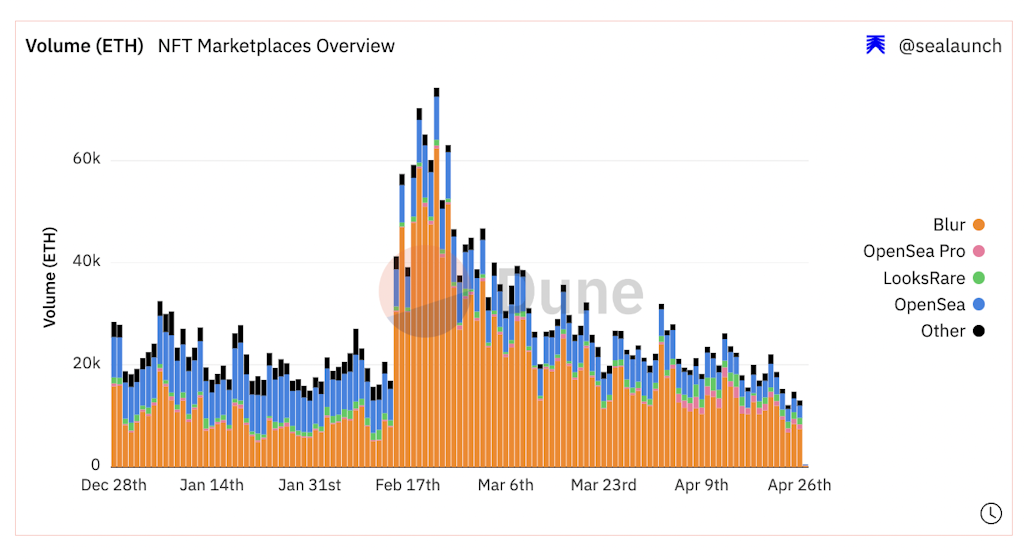Click the 'Volume (ETH)' chart title
Image resolution: width=1024 pixels, height=559 pixels.
click(84, 46)
